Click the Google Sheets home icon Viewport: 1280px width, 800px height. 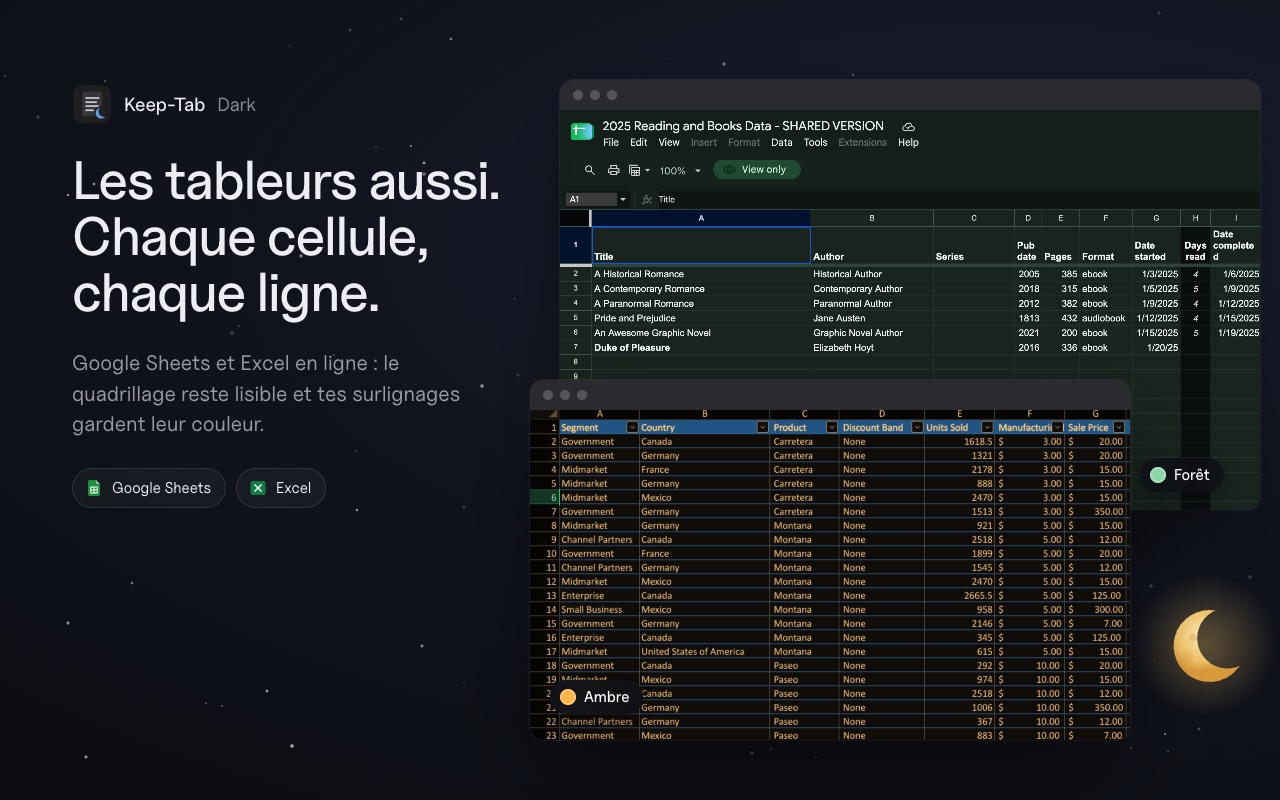point(582,131)
